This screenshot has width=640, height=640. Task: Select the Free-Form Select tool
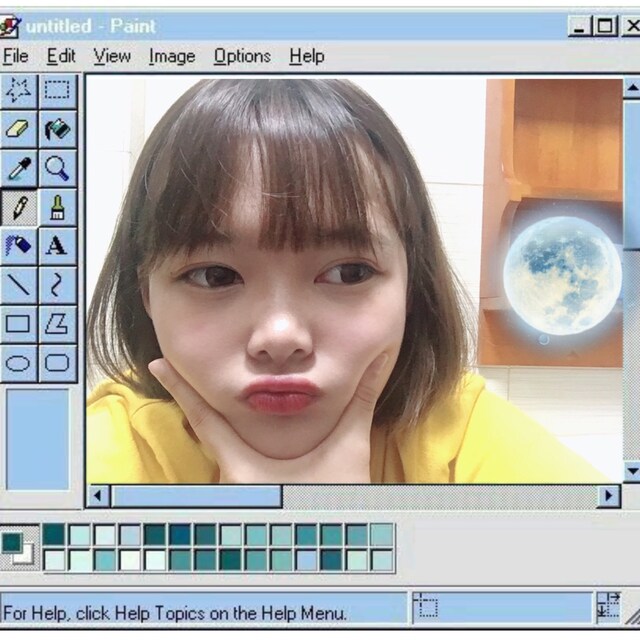pyautogui.click(x=19, y=91)
